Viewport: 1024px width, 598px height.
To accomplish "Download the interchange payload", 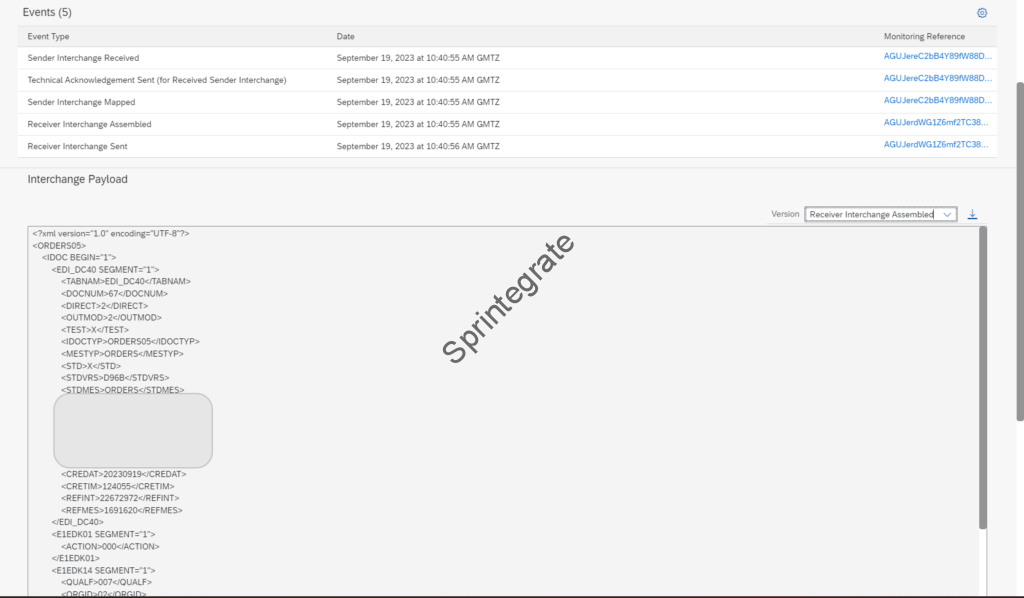I will pyautogui.click(x=972, y=214).
